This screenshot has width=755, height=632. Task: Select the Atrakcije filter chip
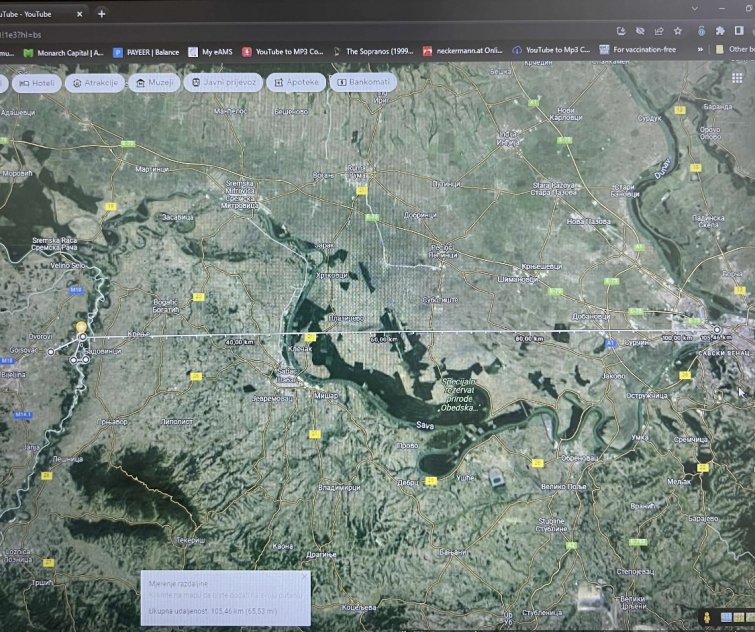pos(95,83)
